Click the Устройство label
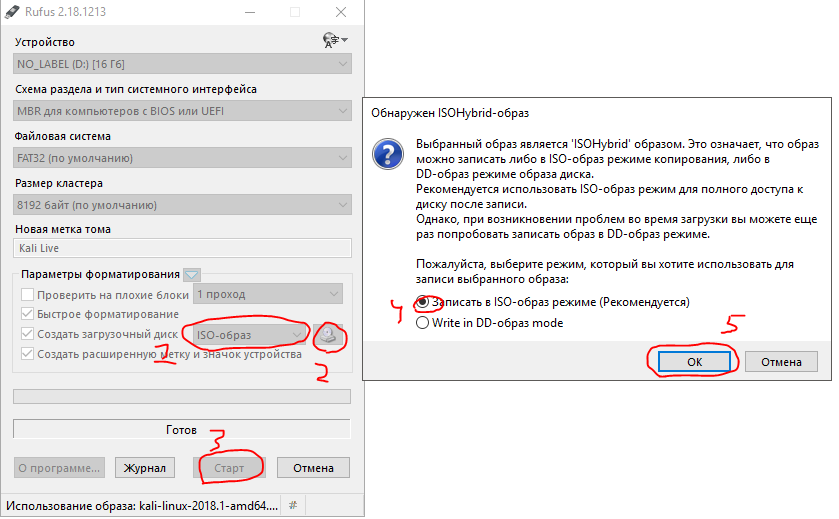Image resolution: width=839 pixels, height=519 pixels. coord(45,42)
